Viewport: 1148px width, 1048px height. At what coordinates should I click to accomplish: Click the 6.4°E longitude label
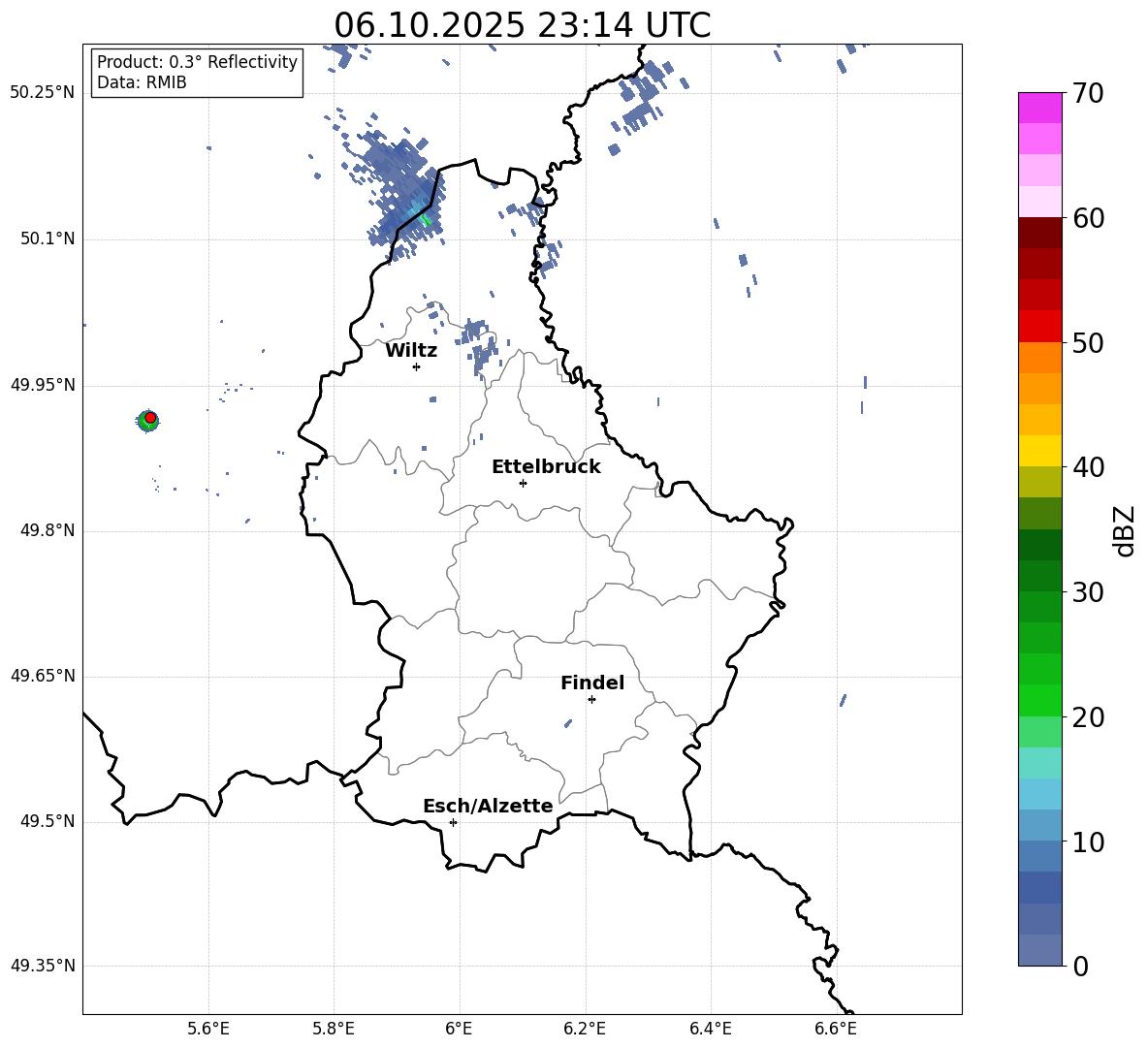tap(710, 1029)
